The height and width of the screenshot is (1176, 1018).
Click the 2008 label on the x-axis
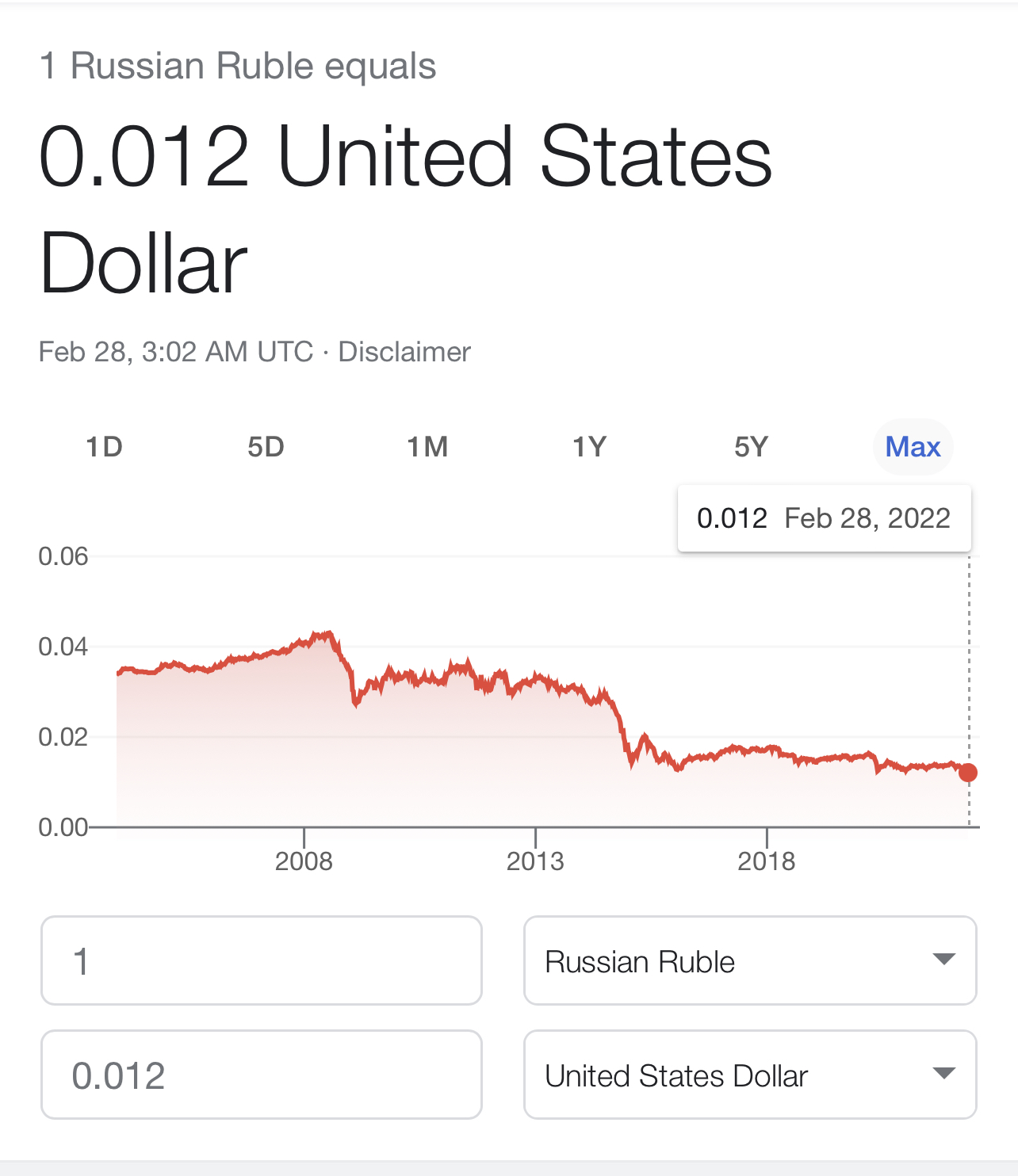pyautogui.click(x=304, y=861)
